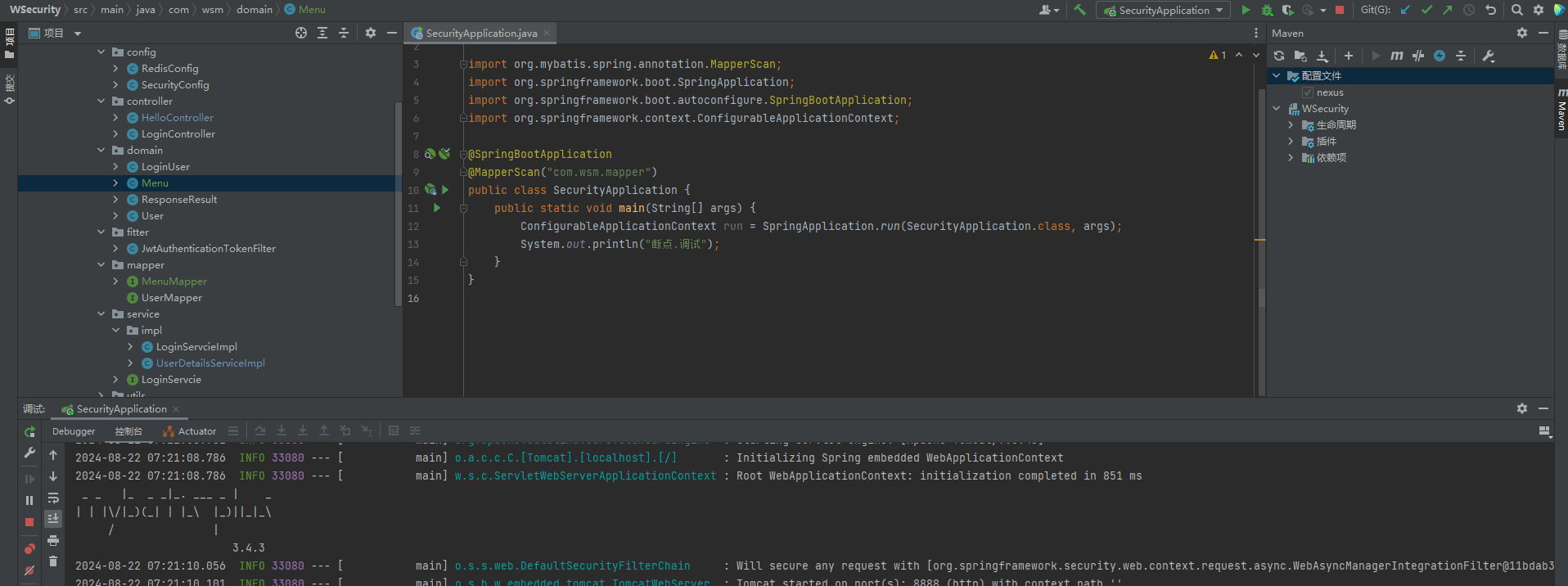Viewport: 1568px width, 586px height.
Task: Click Execute Maven Goal 'm' icon
Action: [1396, 56]
